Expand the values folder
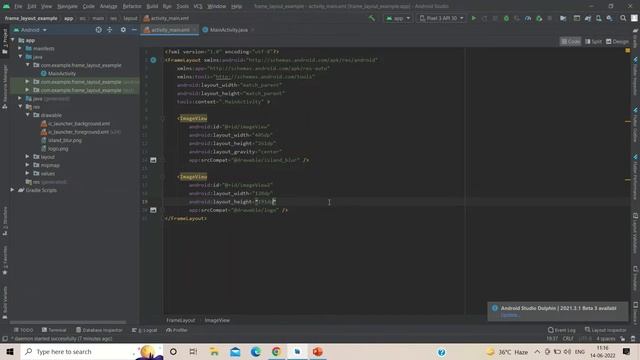This screenshot has height=360, width=640. (28, 173)
